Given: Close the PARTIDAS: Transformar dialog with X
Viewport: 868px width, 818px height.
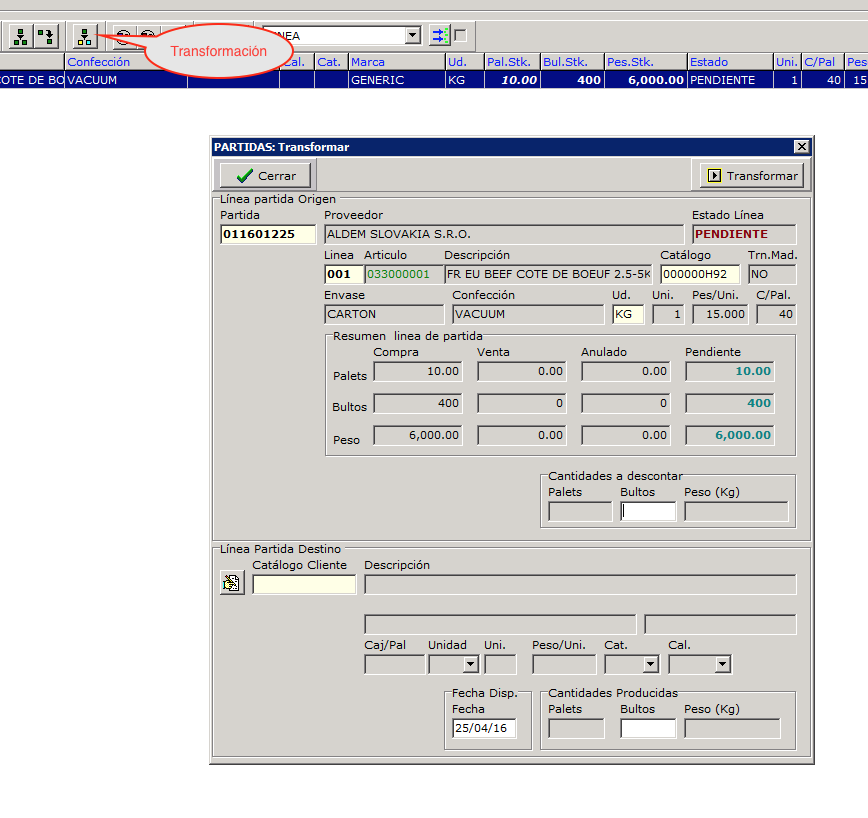Looking at the screenshot, I should click(x=801, y=147).
